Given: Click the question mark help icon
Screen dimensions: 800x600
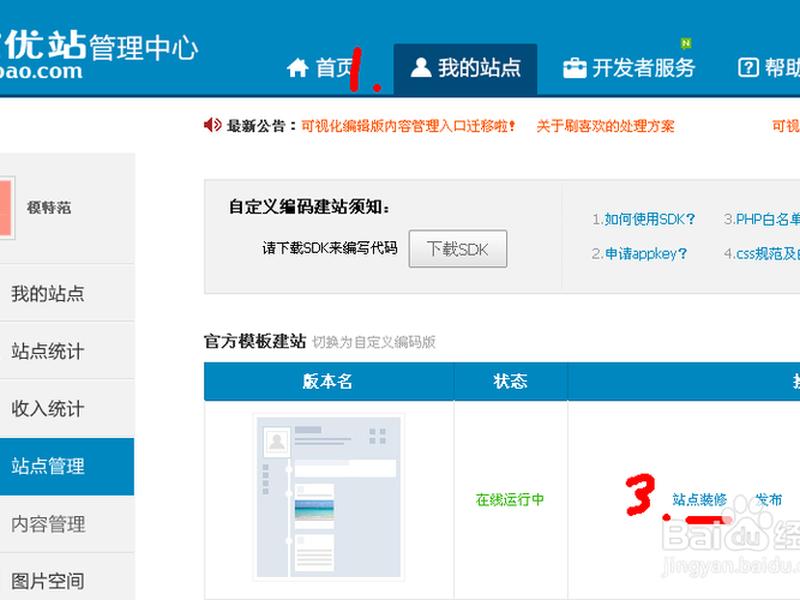Looking at the screenshot, I should 748,67.
